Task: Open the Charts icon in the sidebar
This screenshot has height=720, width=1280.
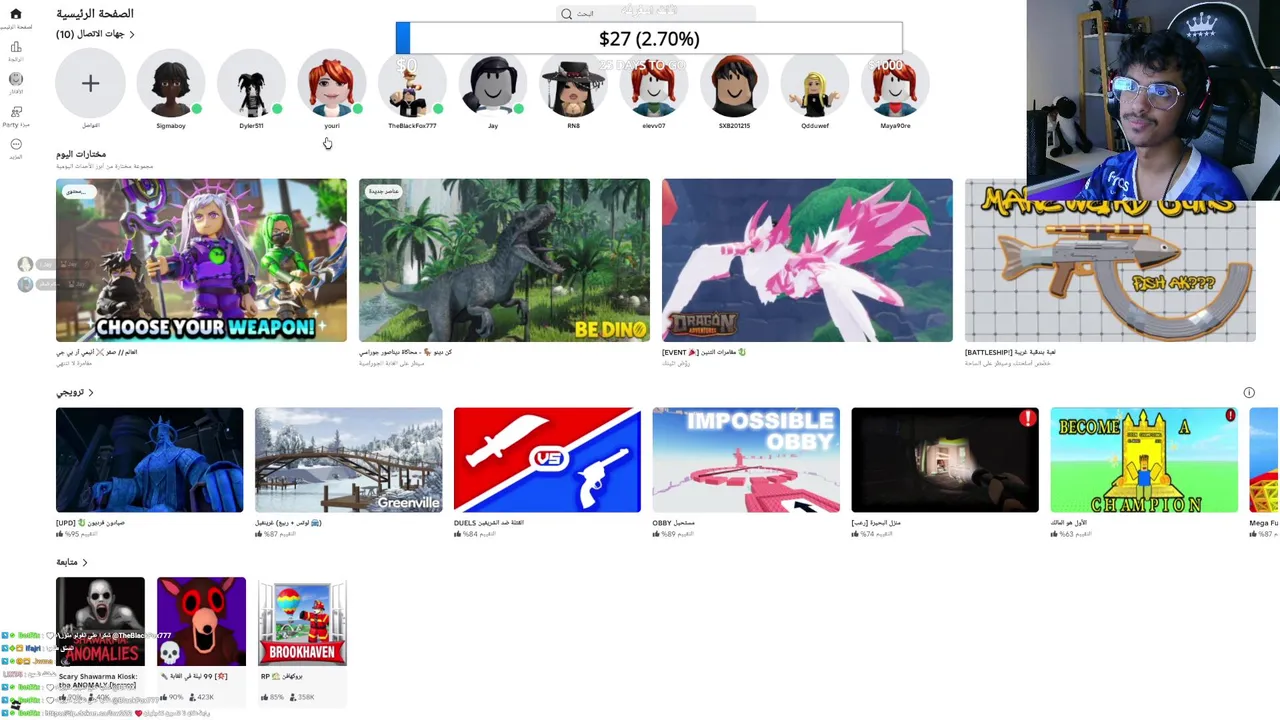Action: pos(15,47)
